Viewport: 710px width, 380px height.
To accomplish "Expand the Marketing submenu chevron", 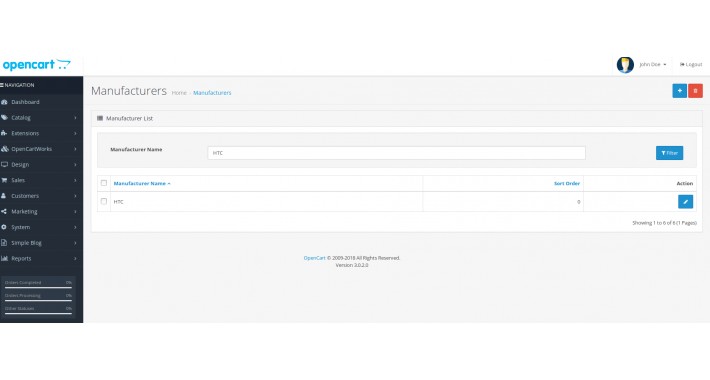I will click(x=75, y=212).
